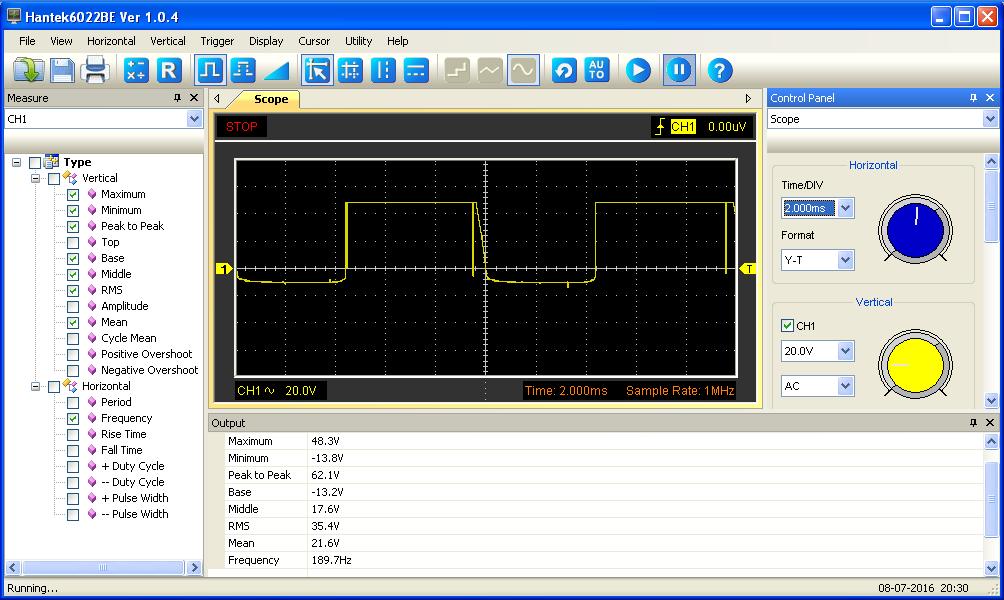Open the Measure channel CH1 dropdown
This screenshot has width=1004, height=600.
194,119
